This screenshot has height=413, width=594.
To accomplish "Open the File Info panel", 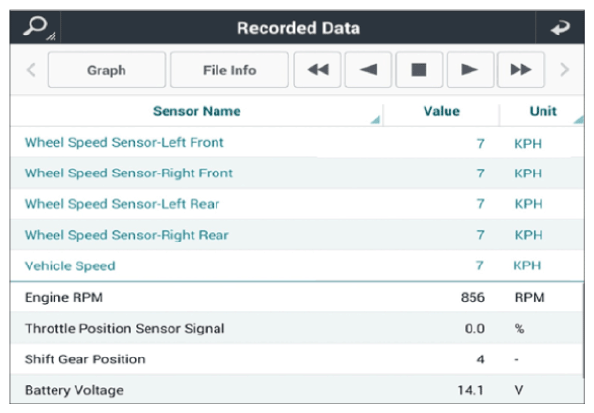I will (x=229, y=70).
